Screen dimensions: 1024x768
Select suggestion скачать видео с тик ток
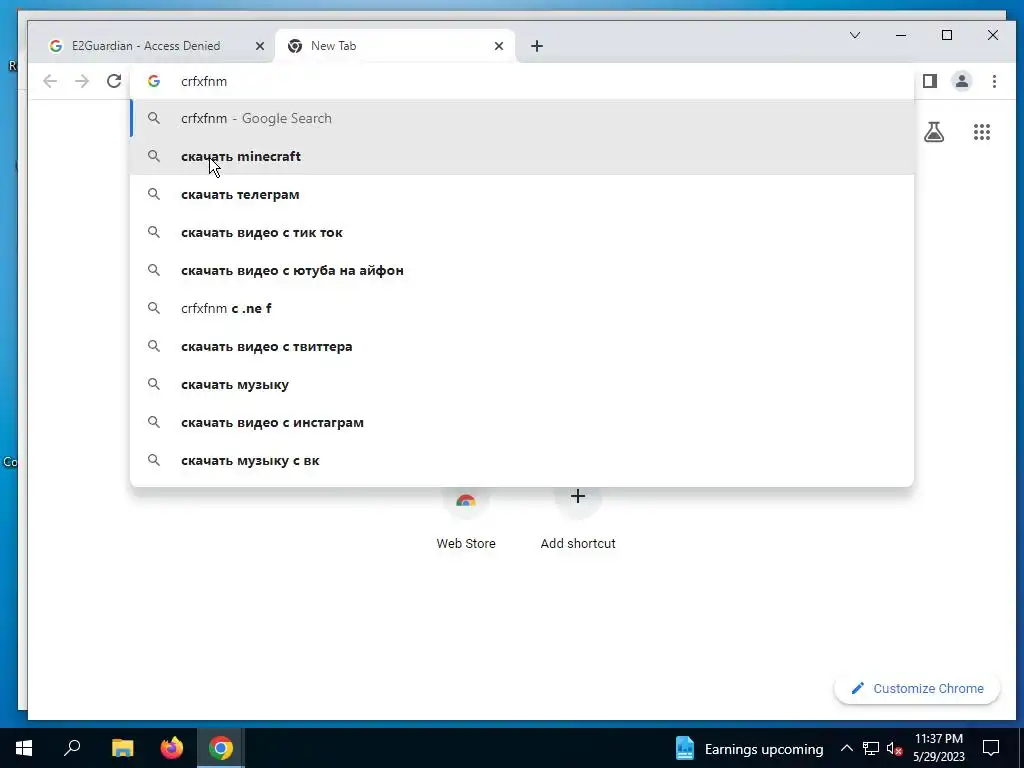[x=522, y=232]
